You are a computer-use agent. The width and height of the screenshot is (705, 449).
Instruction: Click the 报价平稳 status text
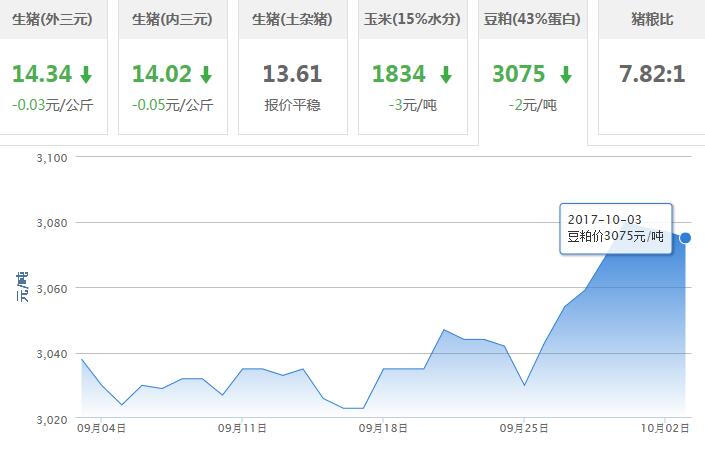[x=292, y=105]
